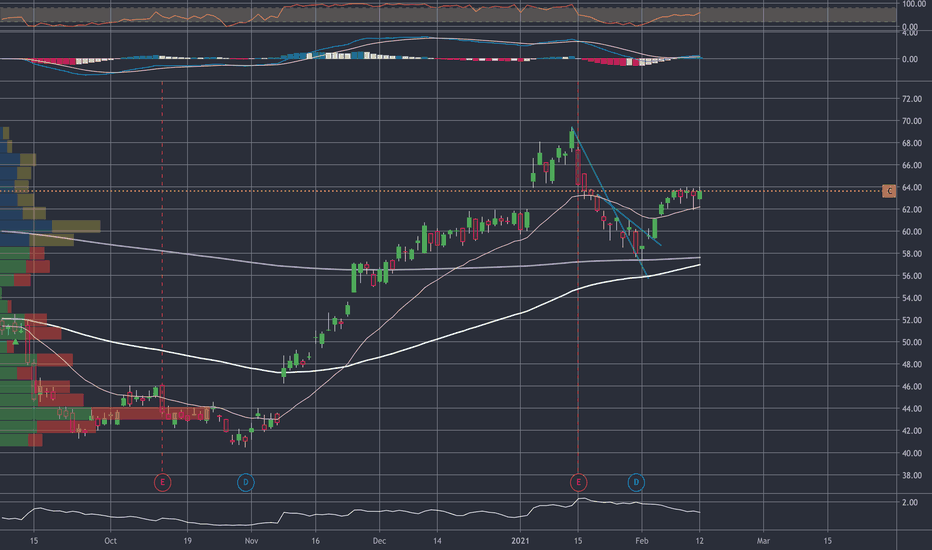Screen dimensions: 932x550
Task: Click the Nov date label
Action: [x=251, y=540]
